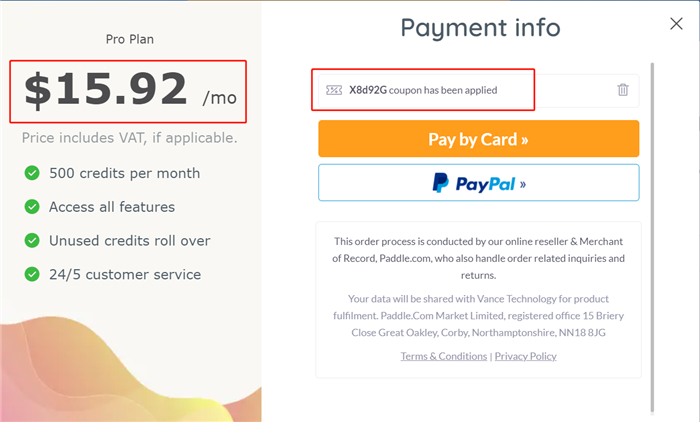
Task: Choose the PayPal payment button
Action: pyautogui.click(x=479, y=183)
